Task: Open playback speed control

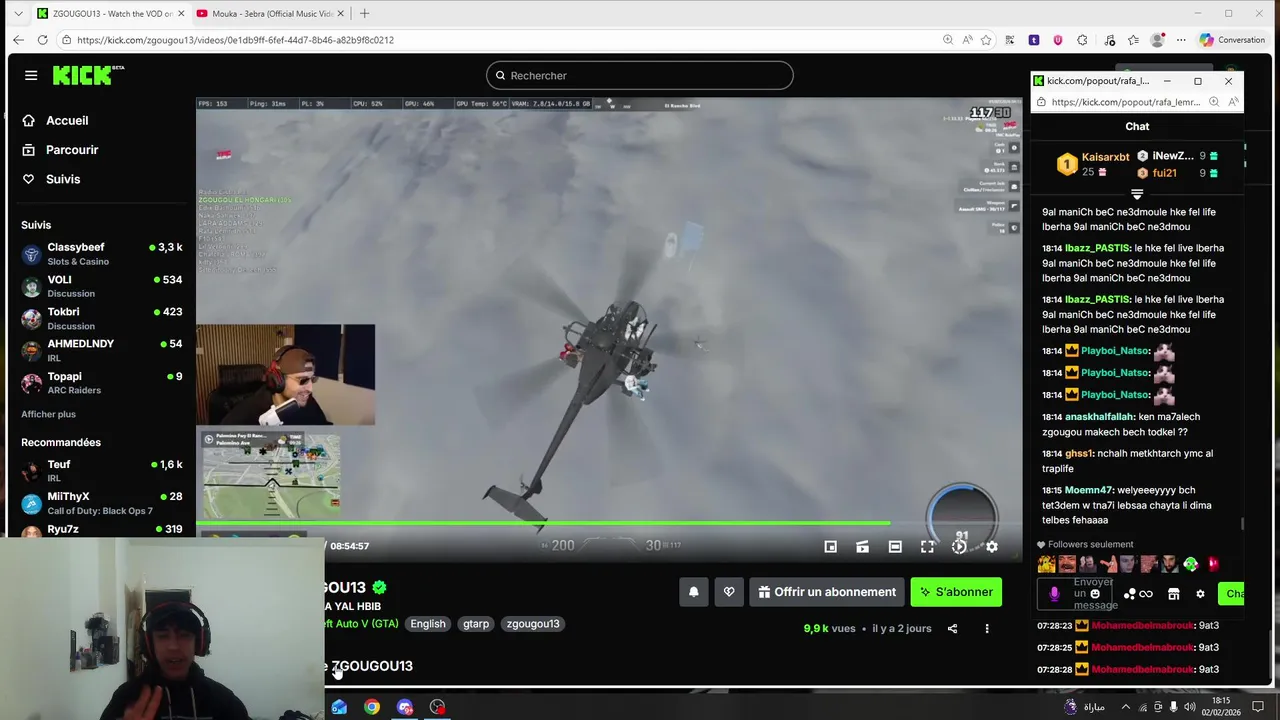Action: tap(959, 546)
